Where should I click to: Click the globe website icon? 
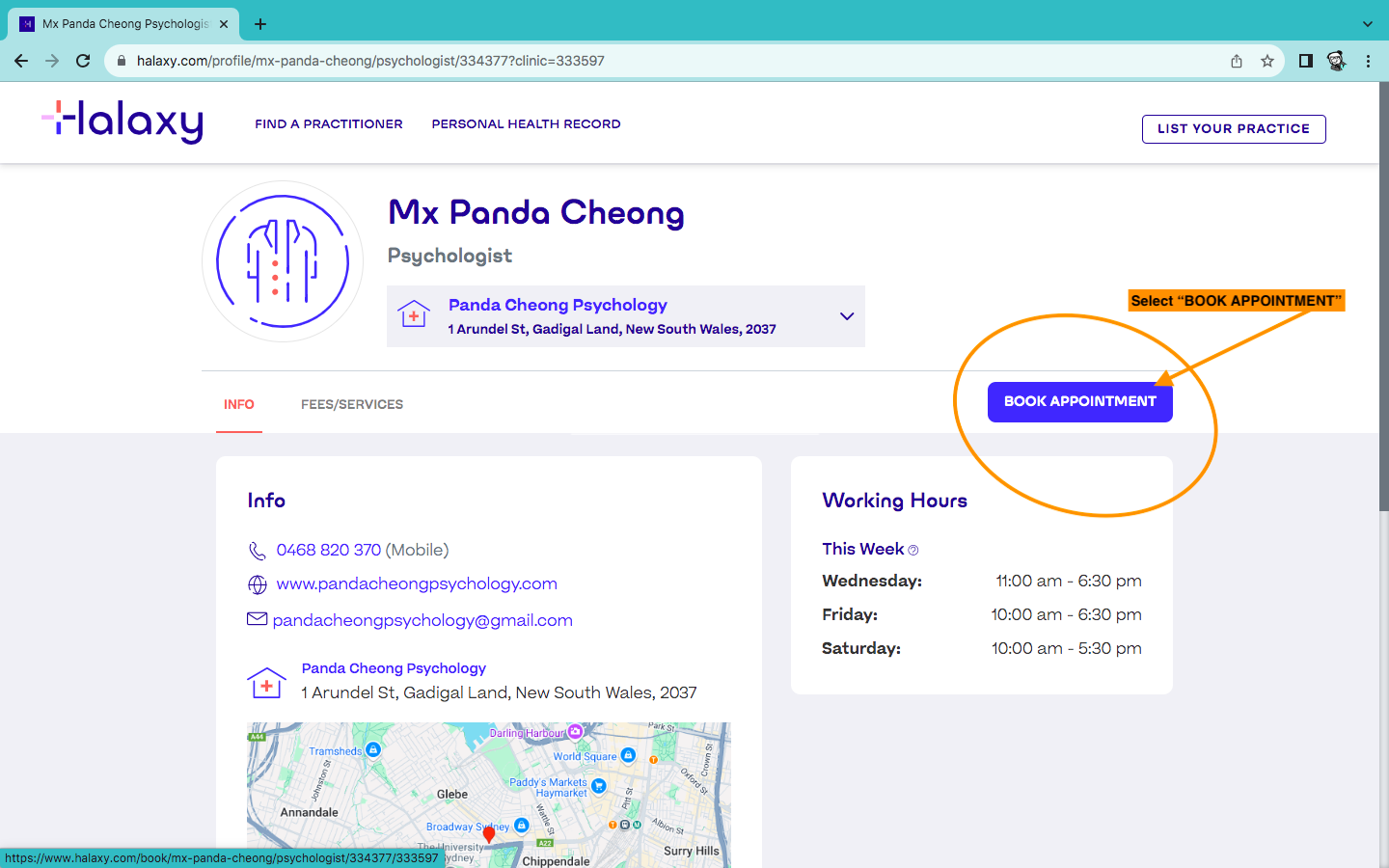point(258,584)
